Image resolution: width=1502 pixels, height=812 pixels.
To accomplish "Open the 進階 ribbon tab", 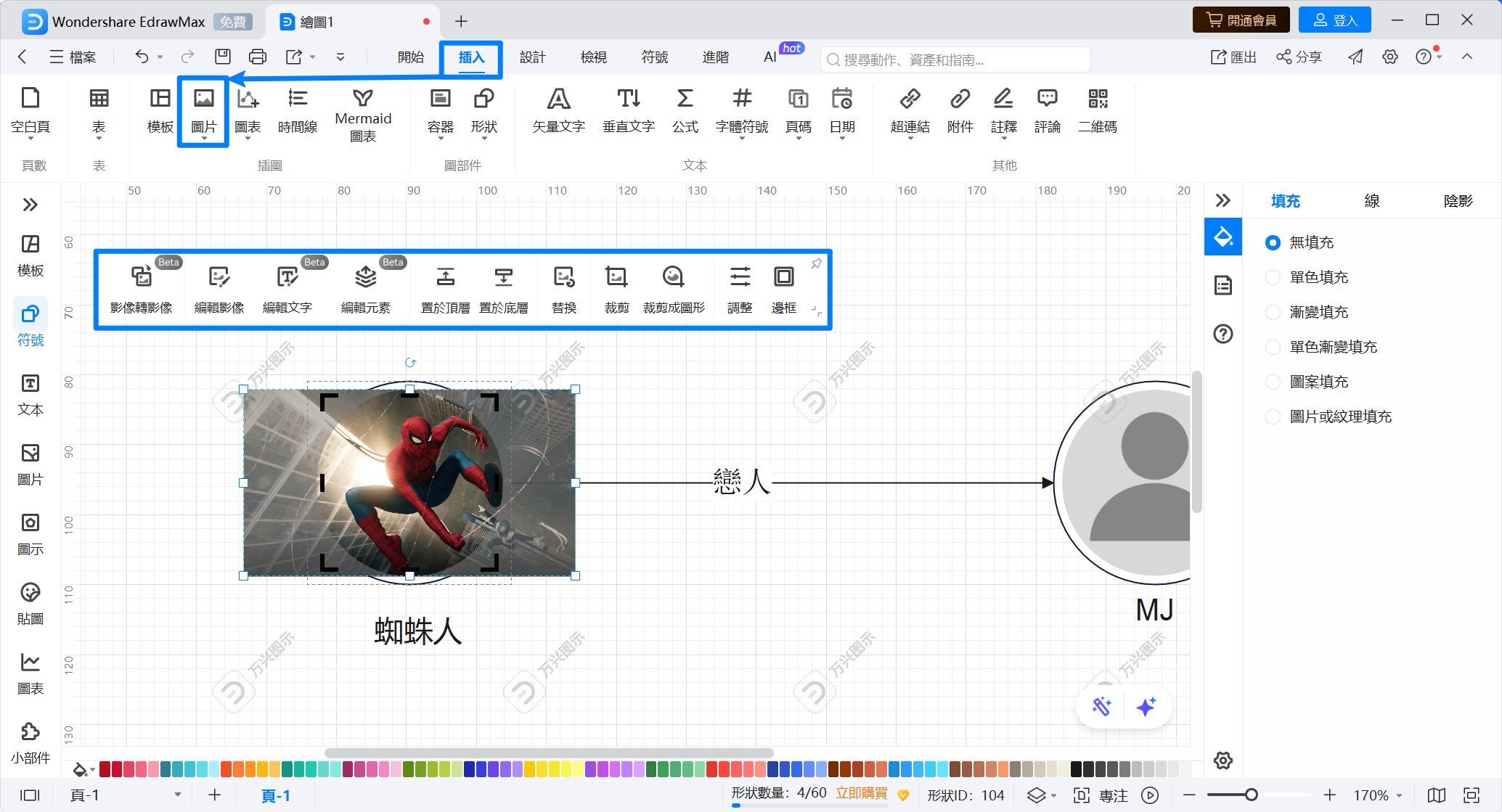I will point(715,57).
